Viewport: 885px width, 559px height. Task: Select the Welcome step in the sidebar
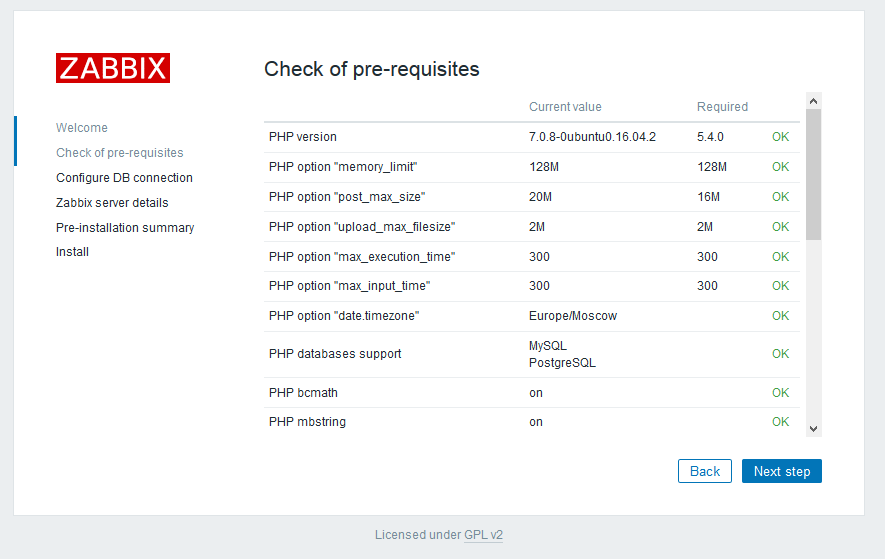[x=82, y=128]
